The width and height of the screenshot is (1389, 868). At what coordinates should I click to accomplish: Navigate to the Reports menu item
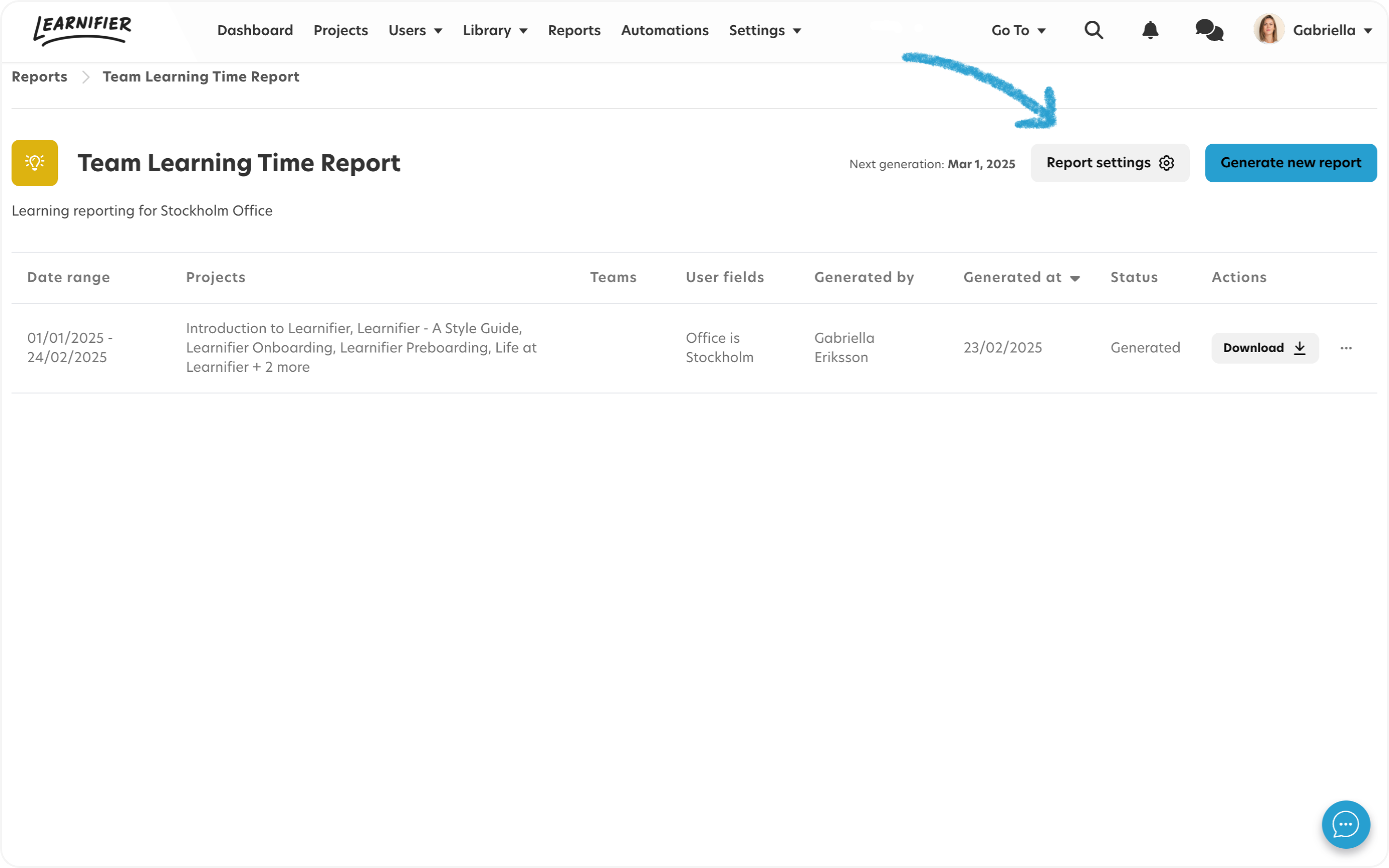coord(574,30)
